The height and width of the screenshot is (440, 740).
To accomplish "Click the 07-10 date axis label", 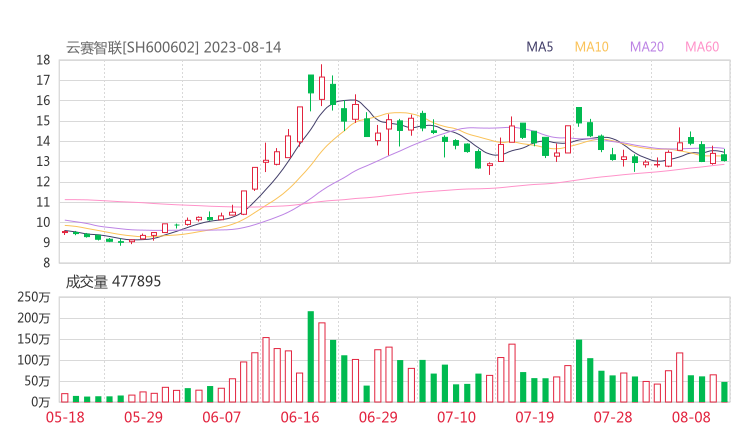I will pos(456,417).
